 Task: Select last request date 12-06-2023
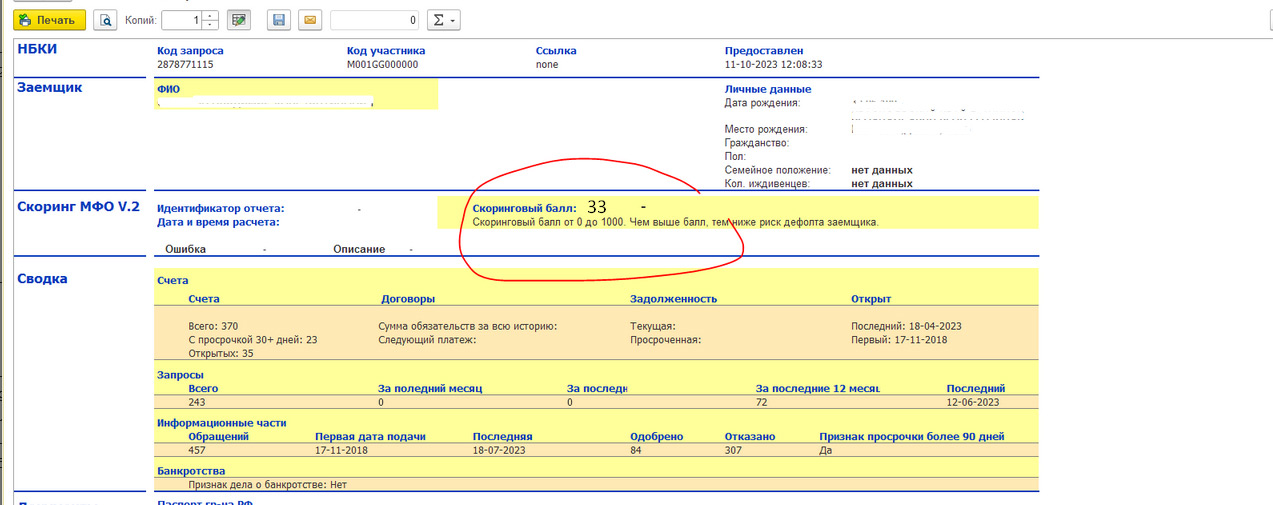click(973, 402)
